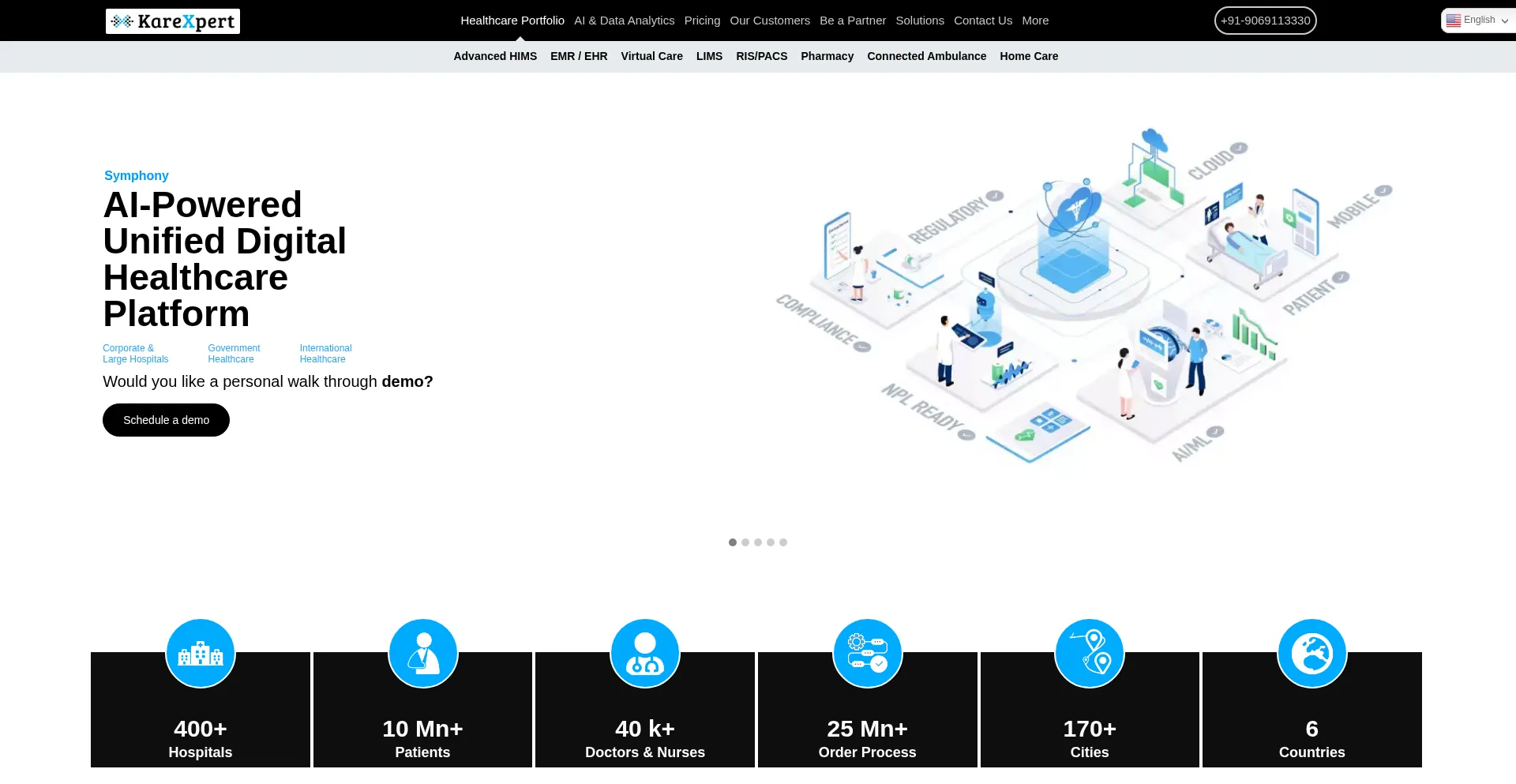Click the Cities map pin icon

(1090, 654)
